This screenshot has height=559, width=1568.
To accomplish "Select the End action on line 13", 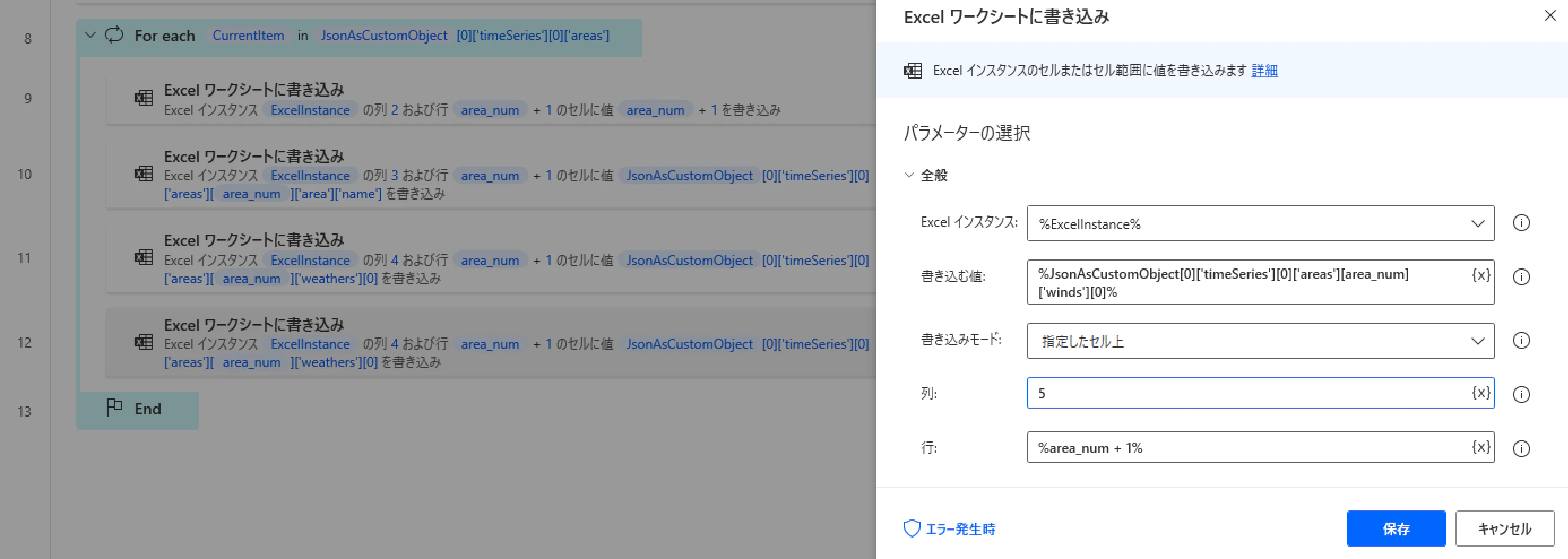I will pyautogui.click(x=137, y=409).
